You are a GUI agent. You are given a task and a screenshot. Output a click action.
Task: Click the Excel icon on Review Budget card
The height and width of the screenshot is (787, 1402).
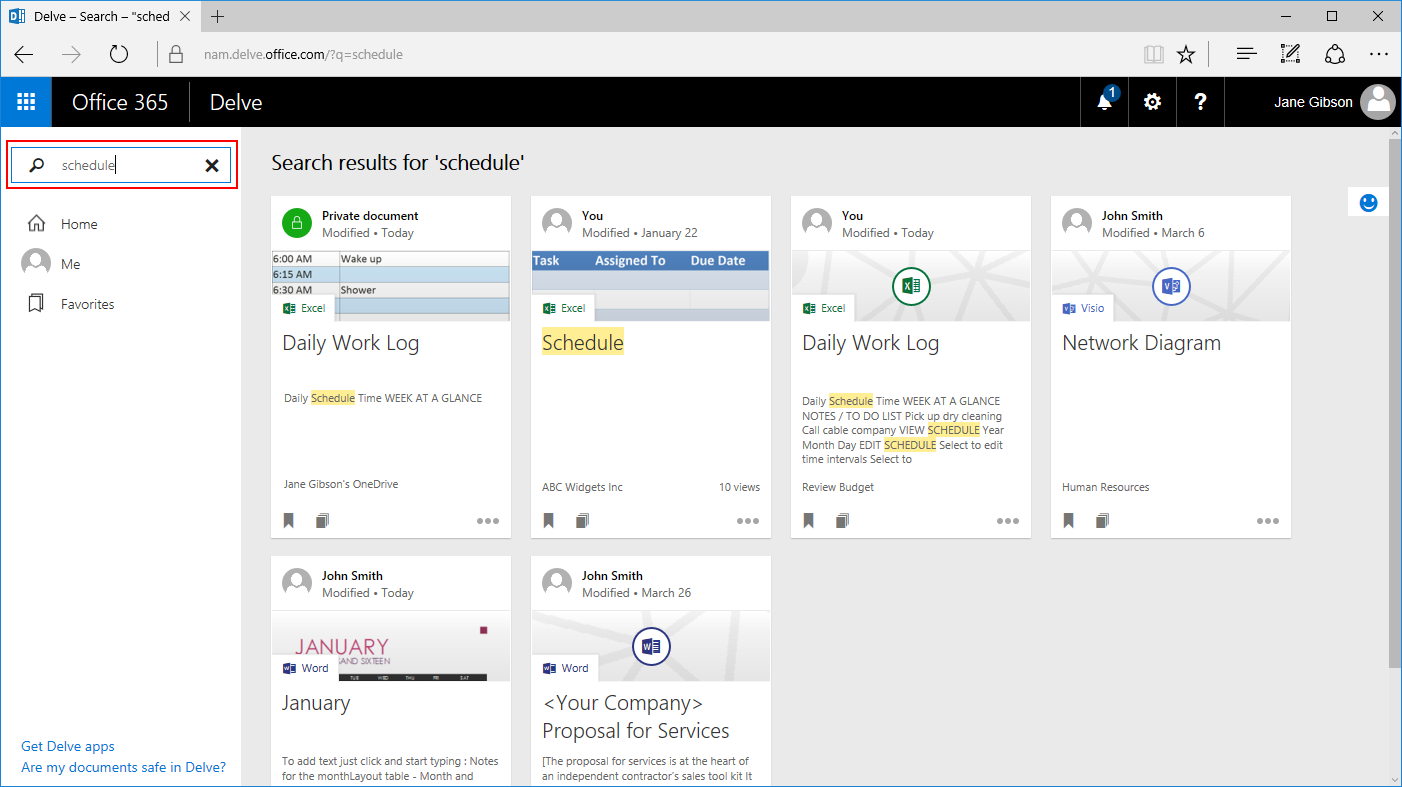911,287
